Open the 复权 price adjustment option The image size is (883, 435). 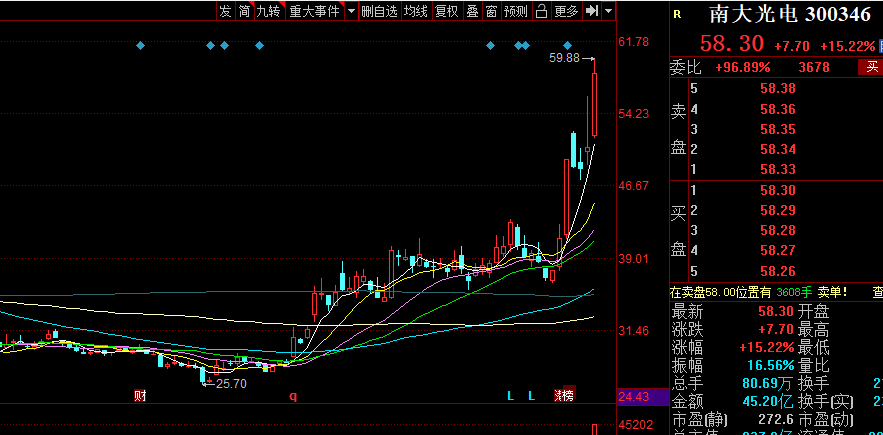tap(447, 11)
